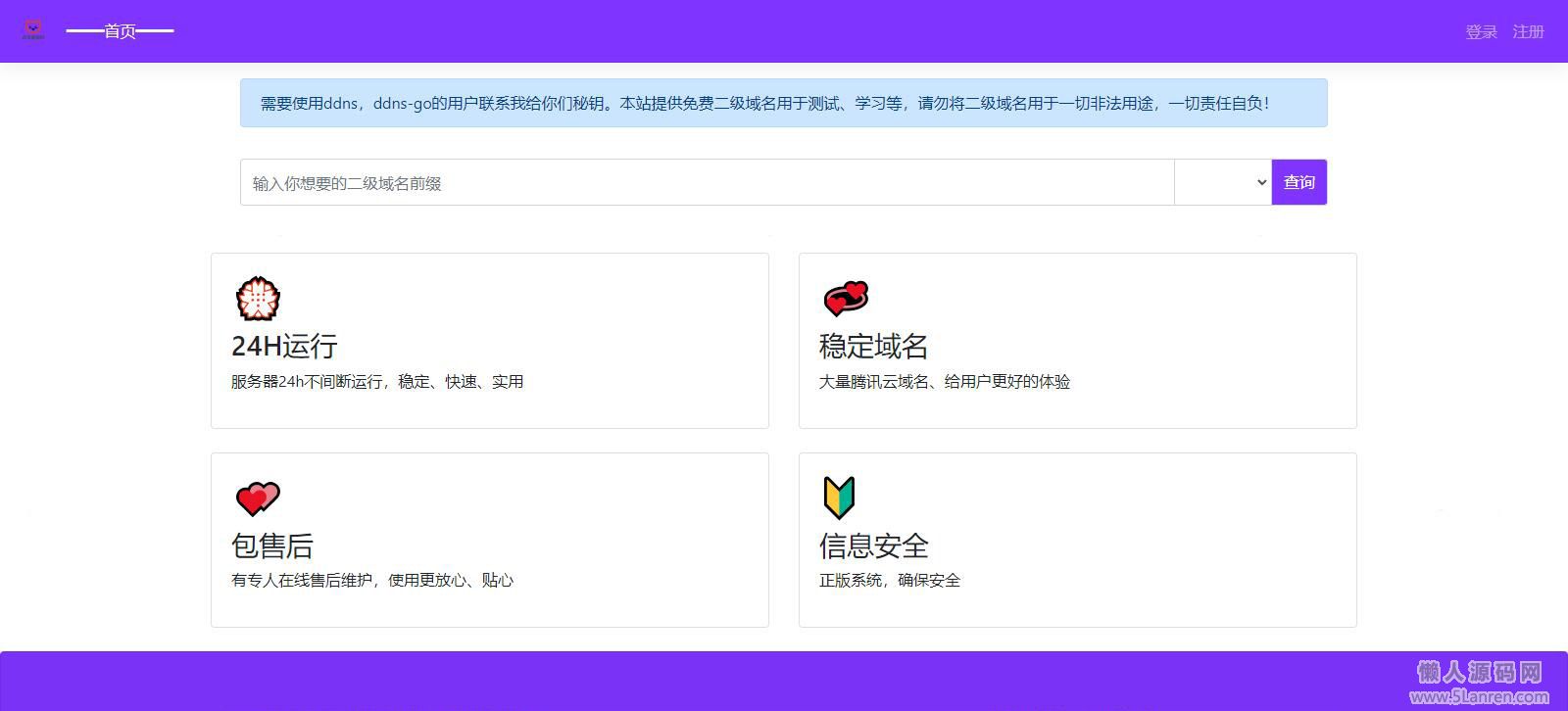
Task: Focus the 二级域名前缀 input field
Action: (x=706, y=183)
